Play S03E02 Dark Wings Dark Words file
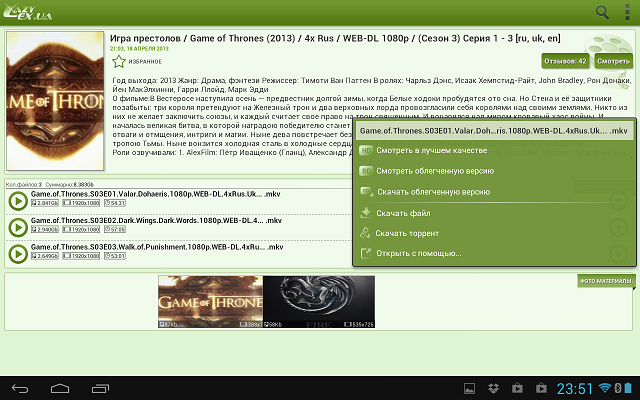The image size is (640, 400). (x=18, y=227)
